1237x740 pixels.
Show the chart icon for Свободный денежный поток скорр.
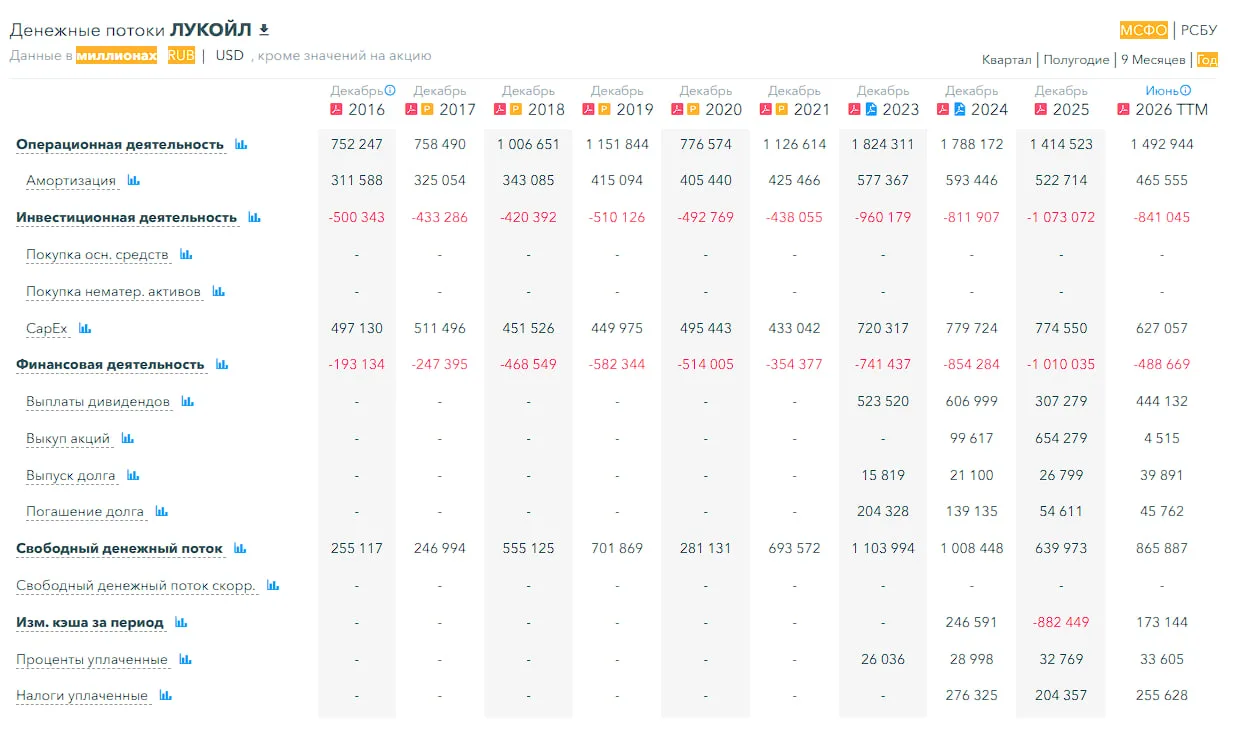[x=273, y=585]
